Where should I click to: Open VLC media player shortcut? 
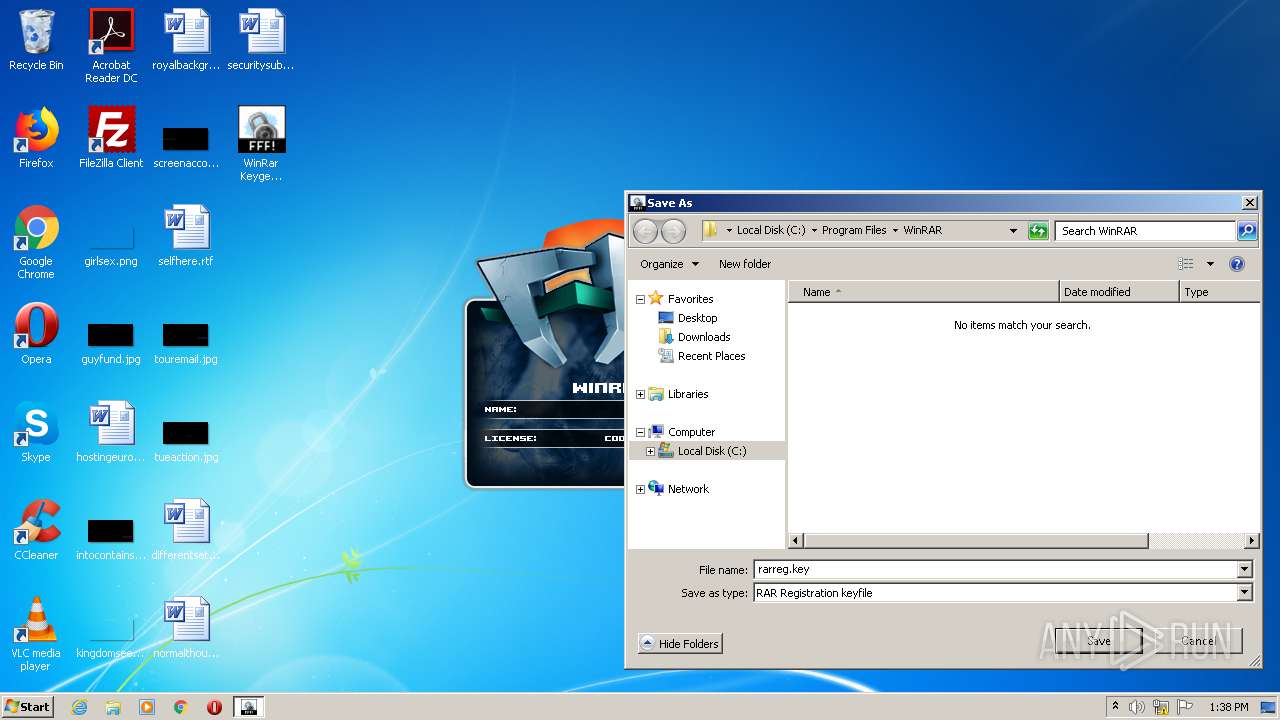tap(36, 634)
